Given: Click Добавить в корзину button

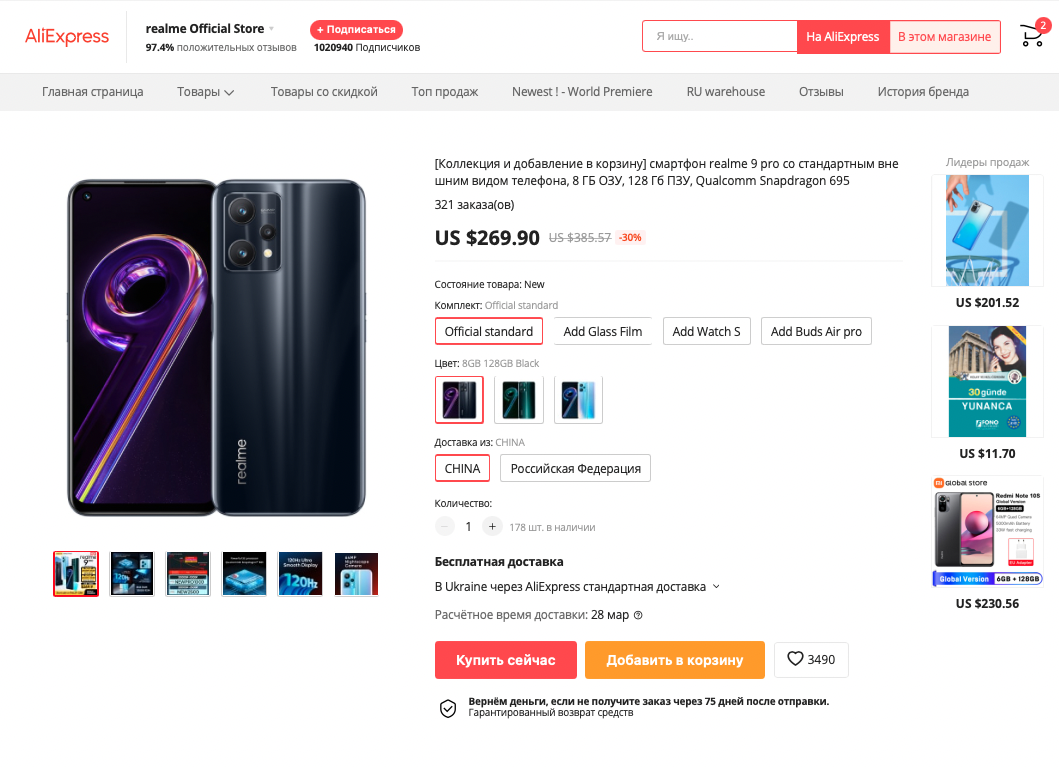Looking at the screenshot, I should (x=675, y=660).
